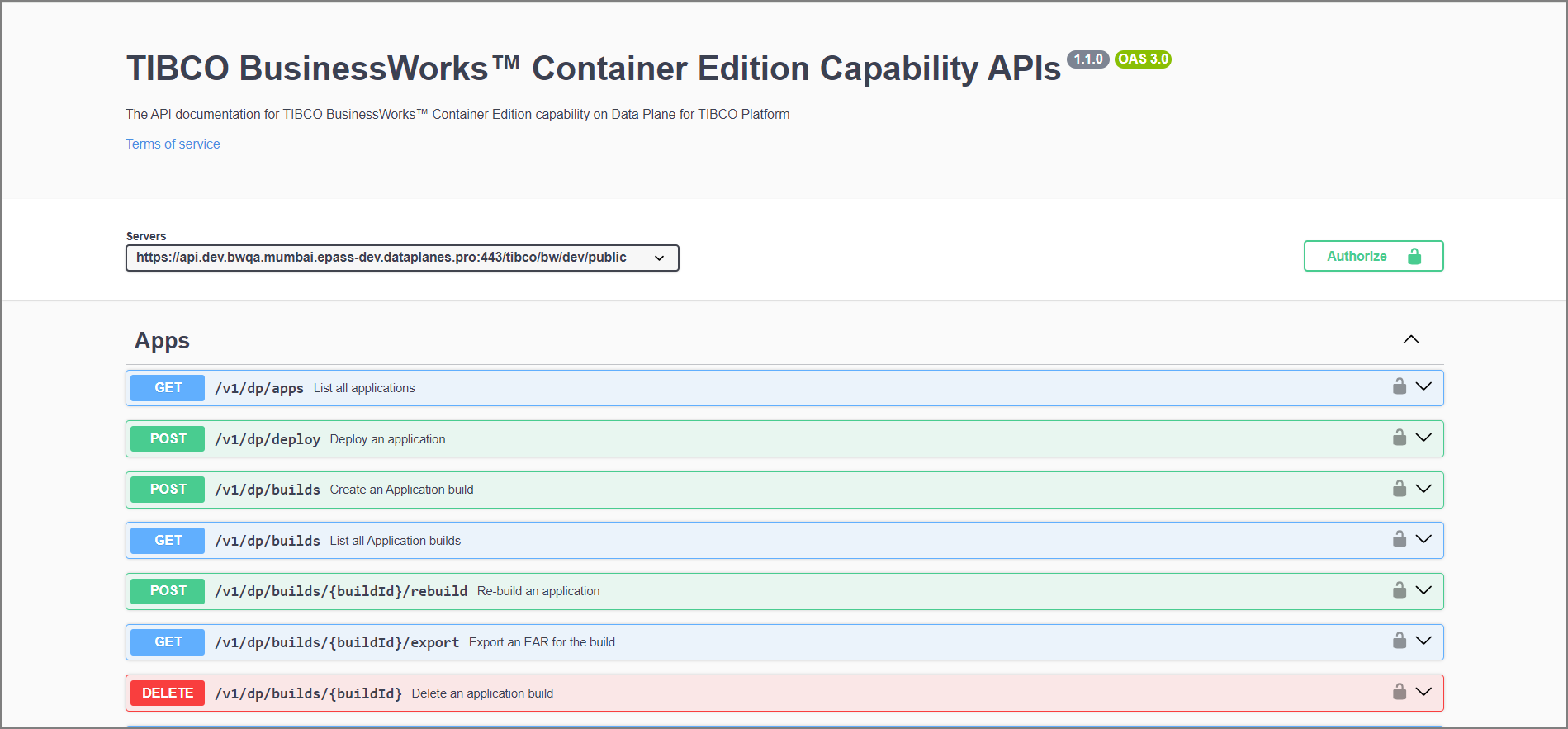Click the OAS 3.0 badge
The height and width of the screenshot is (729, 1568).
tap(1144, 59)
